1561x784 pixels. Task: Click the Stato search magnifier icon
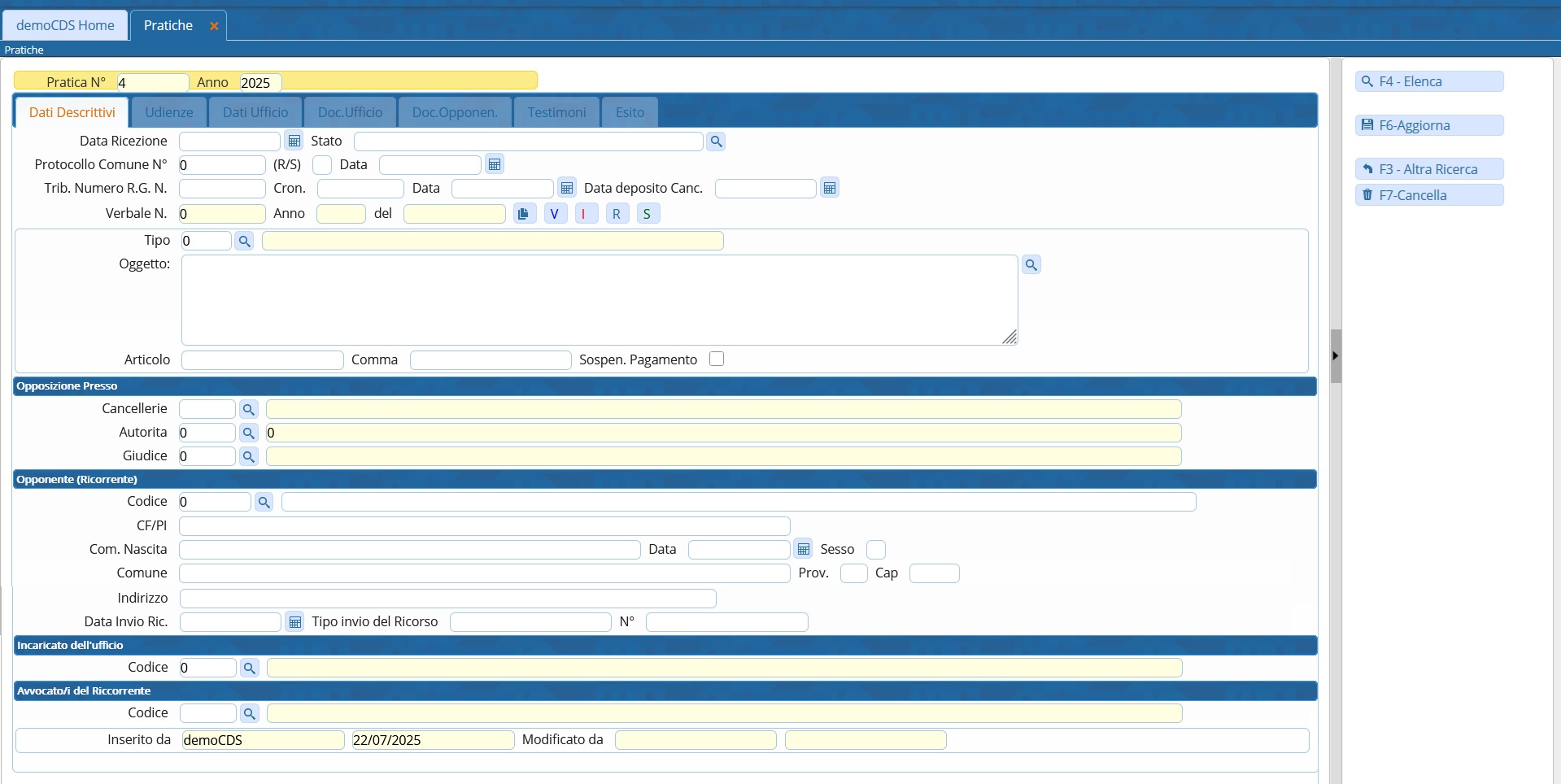point(716,142)
